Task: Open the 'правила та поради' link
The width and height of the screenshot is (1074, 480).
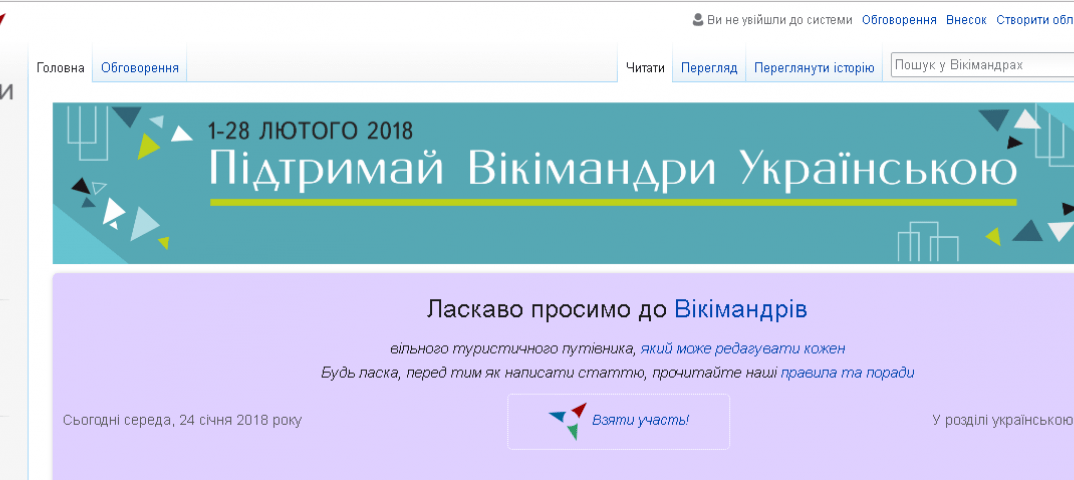Action: coord(847,372)
